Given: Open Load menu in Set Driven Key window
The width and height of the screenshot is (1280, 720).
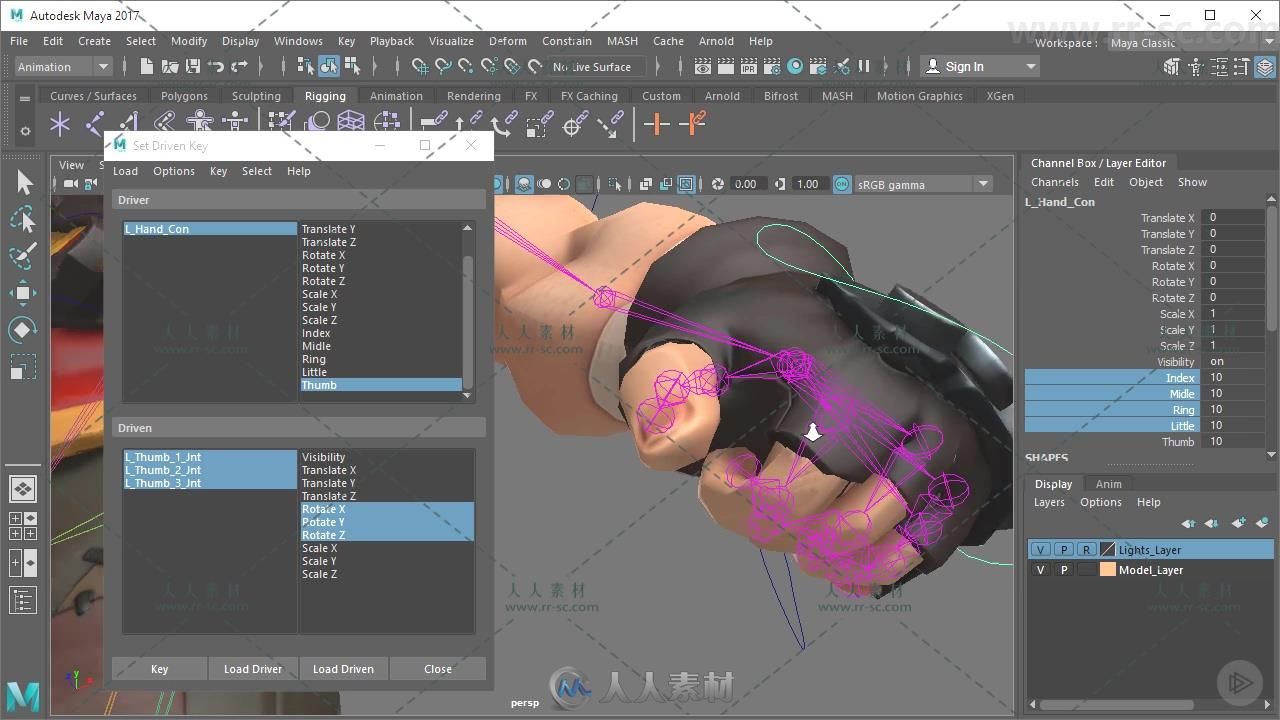Looking at the screenshot, I should (126, 171).
